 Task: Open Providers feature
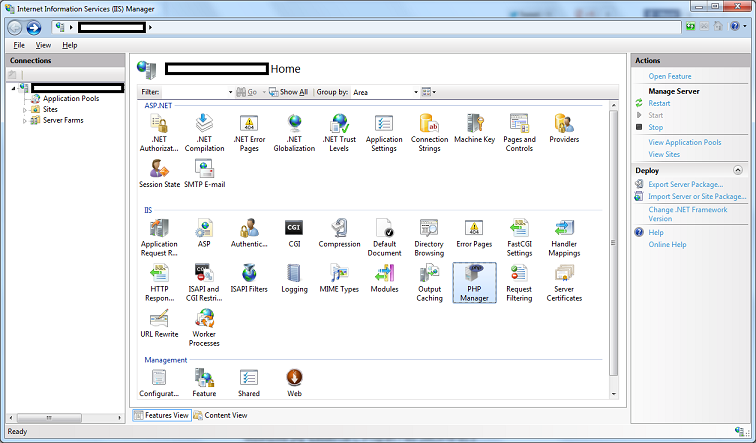(x=564, y=129)
